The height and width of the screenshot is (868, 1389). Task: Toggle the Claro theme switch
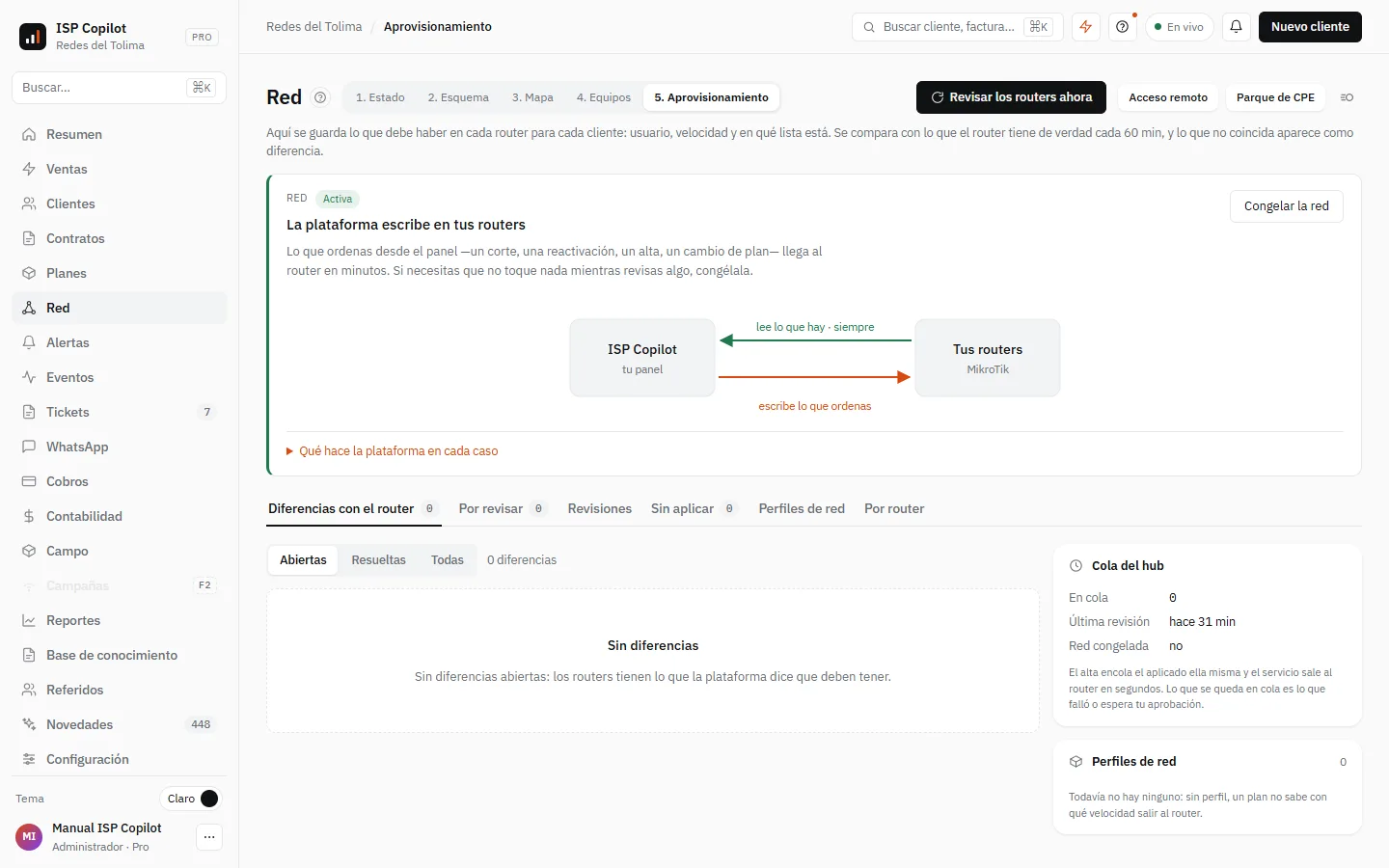pyautogui.click(x=191, y=799)
